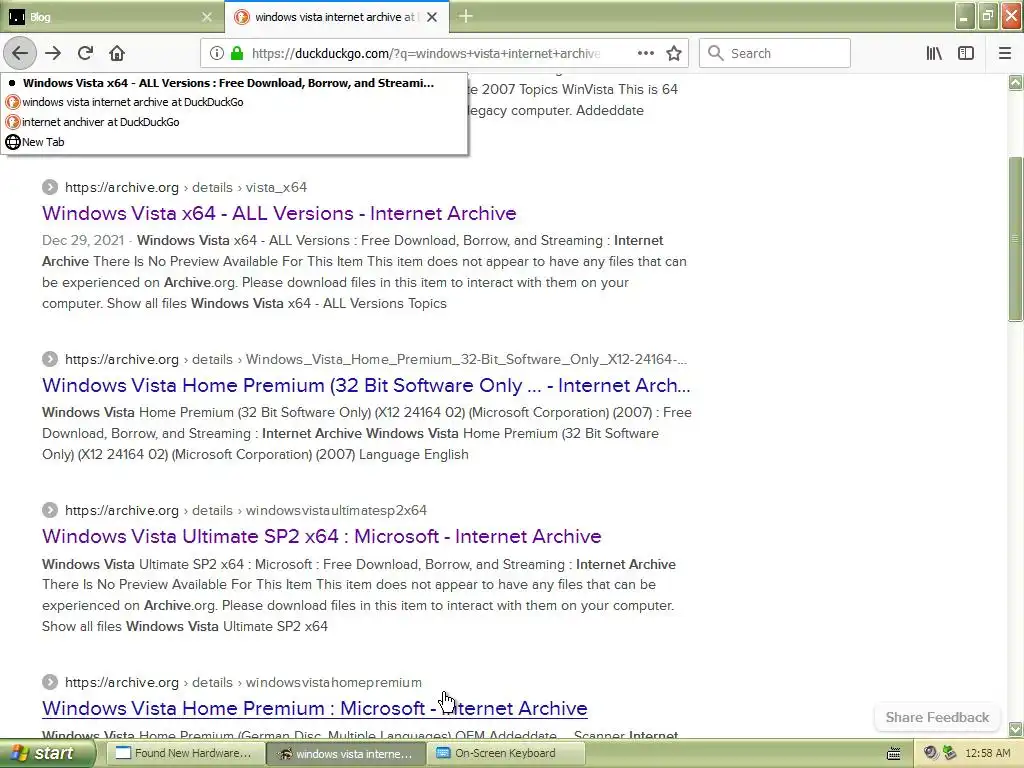Visit archive.org details windowsvistaultimatesp2x64 URL

tap(246, 511)
